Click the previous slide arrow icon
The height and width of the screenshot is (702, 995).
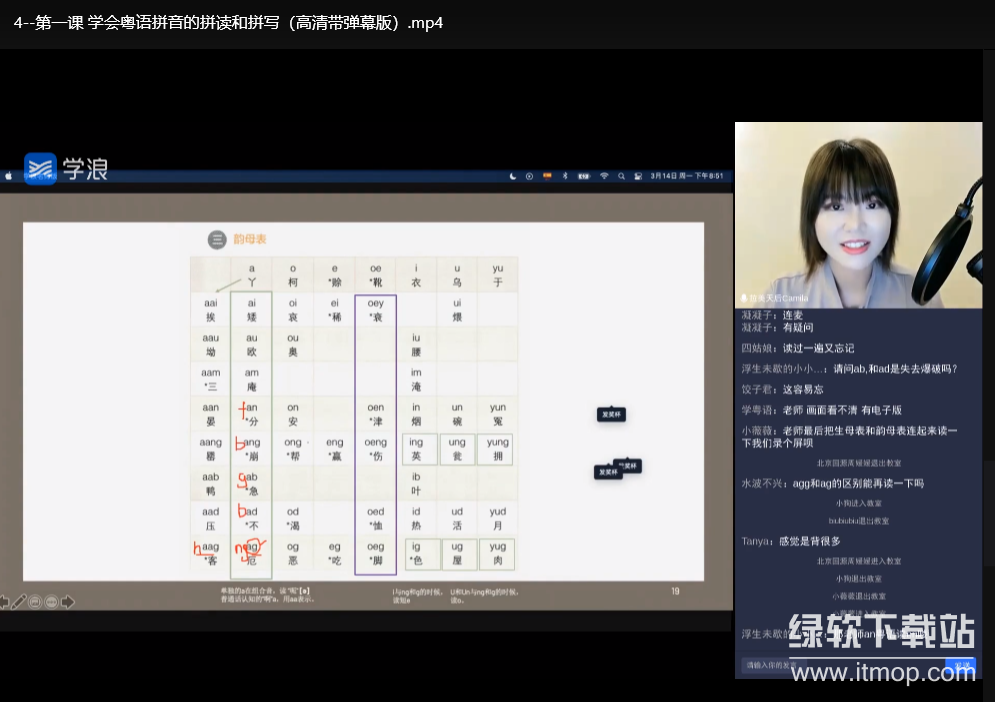(x=4, y=601)
